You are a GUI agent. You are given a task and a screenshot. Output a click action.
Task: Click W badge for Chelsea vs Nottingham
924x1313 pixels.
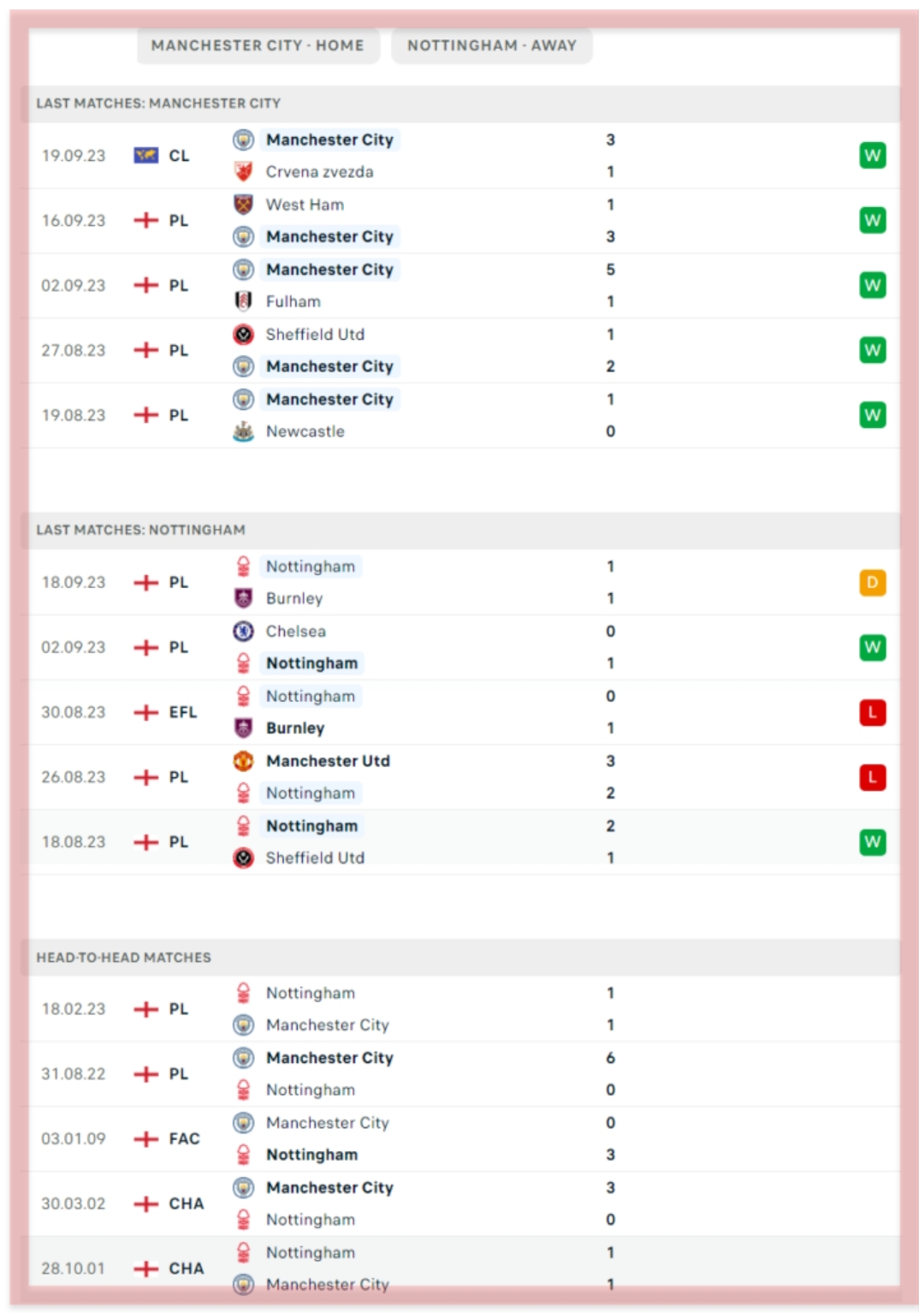pyautogui.click(x=872, y=647)
